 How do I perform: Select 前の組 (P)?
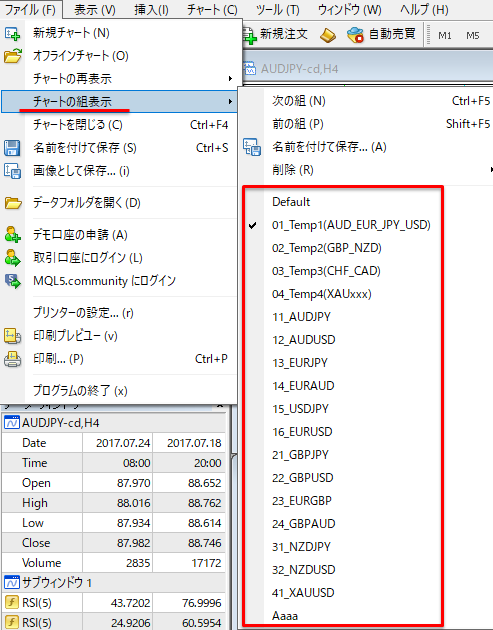367,124
